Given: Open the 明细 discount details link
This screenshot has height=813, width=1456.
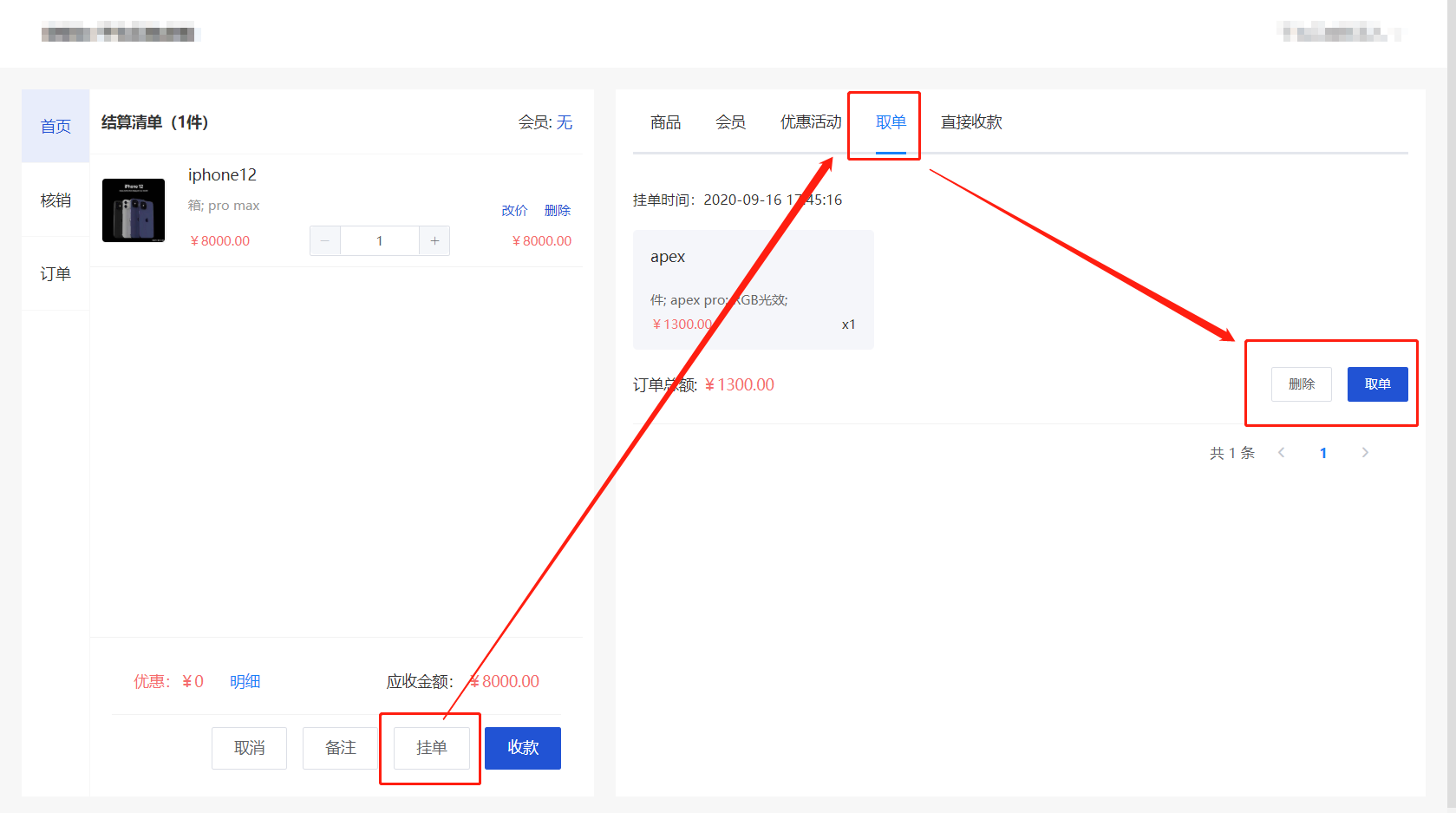Looking at the screenshot, I should 245,682.
